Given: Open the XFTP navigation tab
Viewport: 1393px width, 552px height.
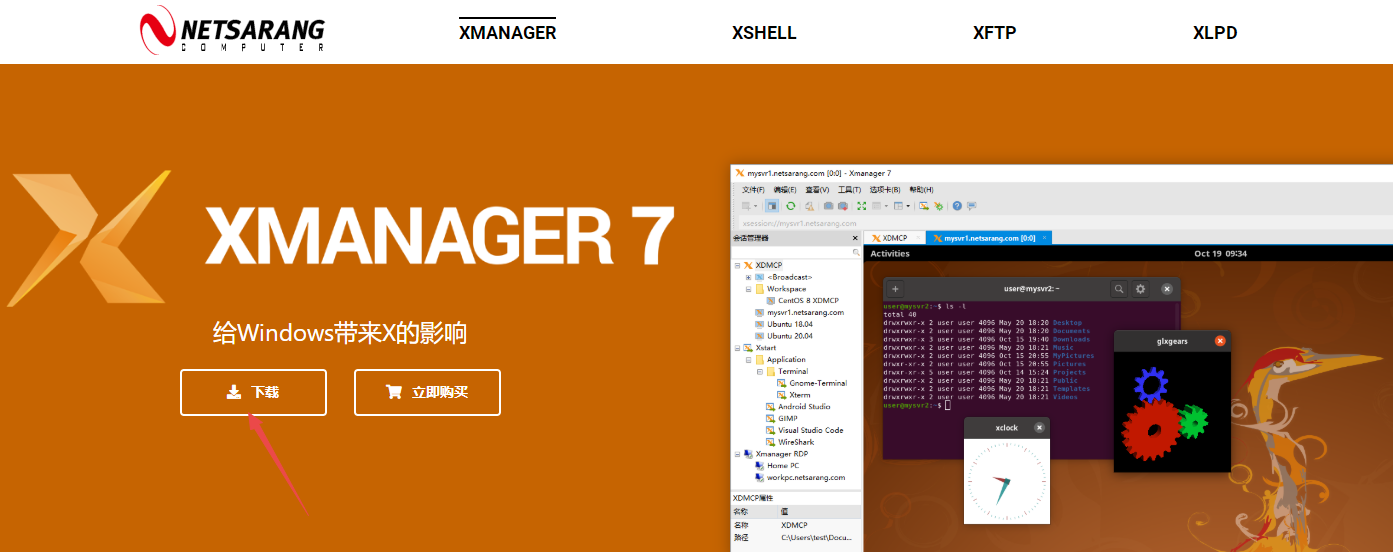Looking at the screenshot, I should point(994,32).
